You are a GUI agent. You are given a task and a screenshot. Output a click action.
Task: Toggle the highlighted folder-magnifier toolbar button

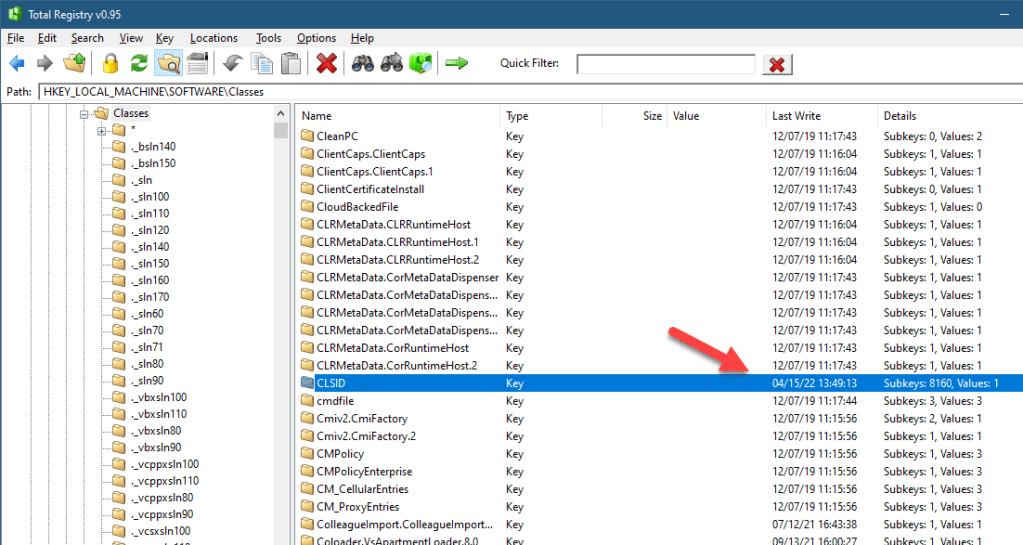tap(168, 64)
